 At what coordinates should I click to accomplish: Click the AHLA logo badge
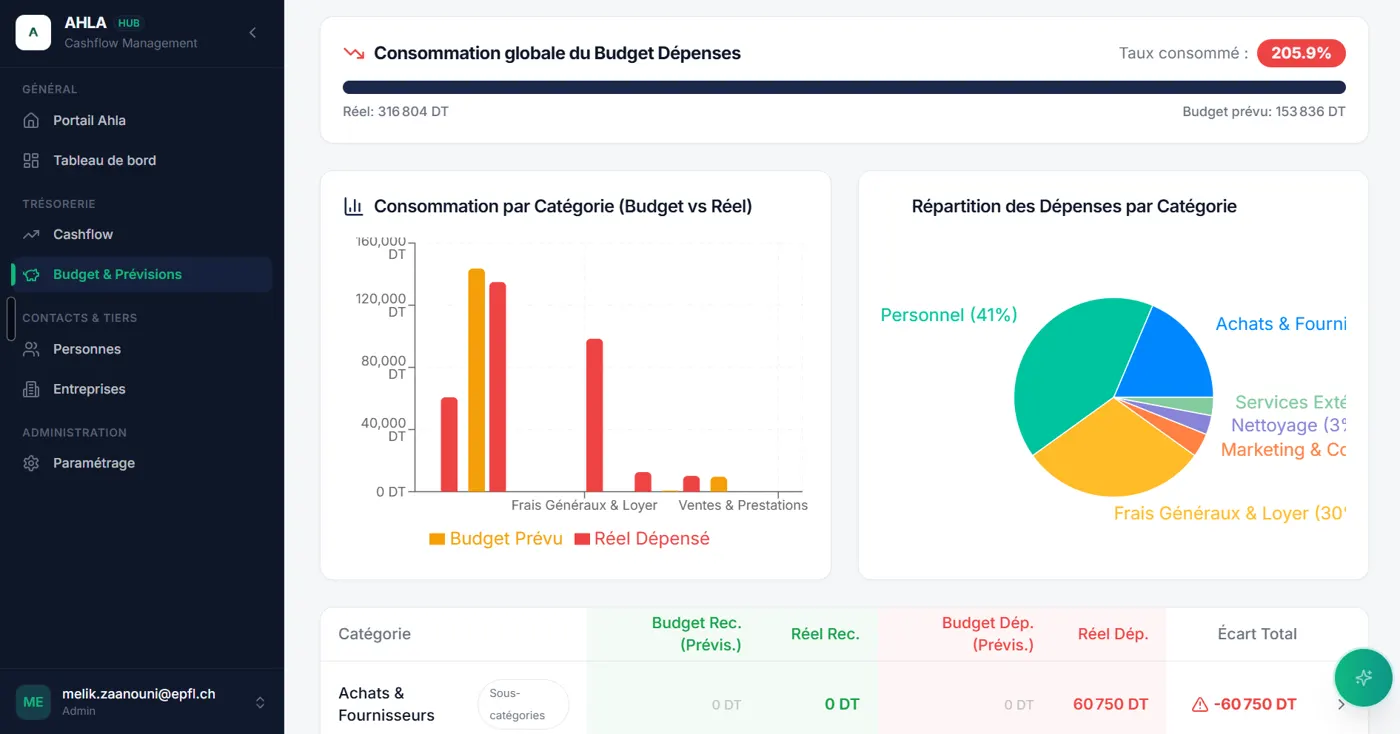tap(33, 33)
